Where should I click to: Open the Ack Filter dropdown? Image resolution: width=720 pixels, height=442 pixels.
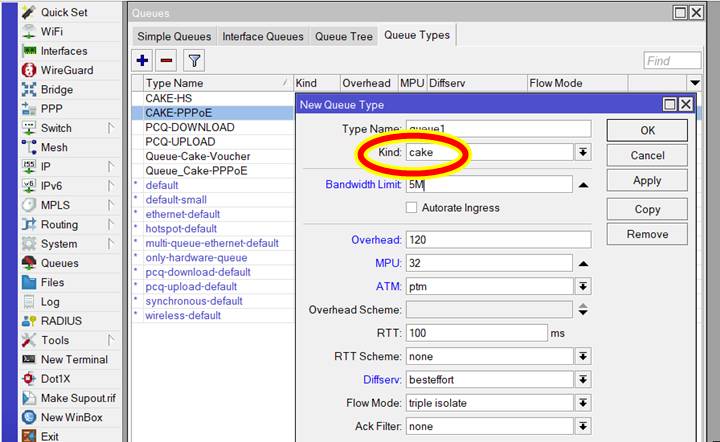[x=583, y=426]
